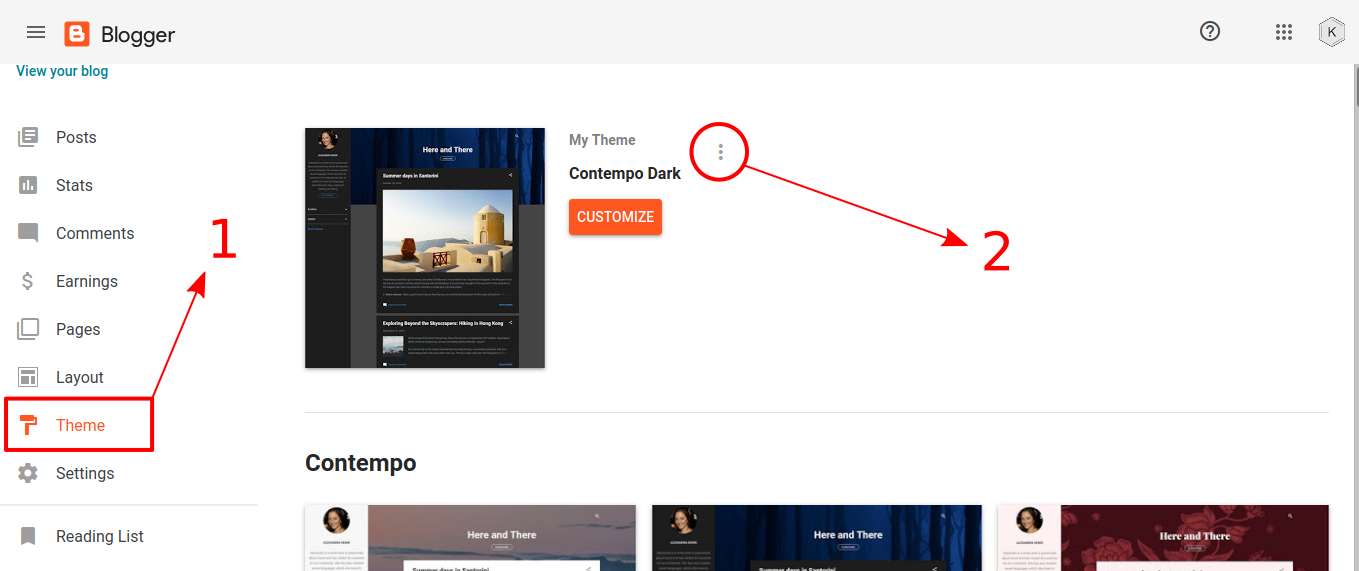1359x571 pixels.
Task: Follow the View your blog link
Action: point(62,71)
